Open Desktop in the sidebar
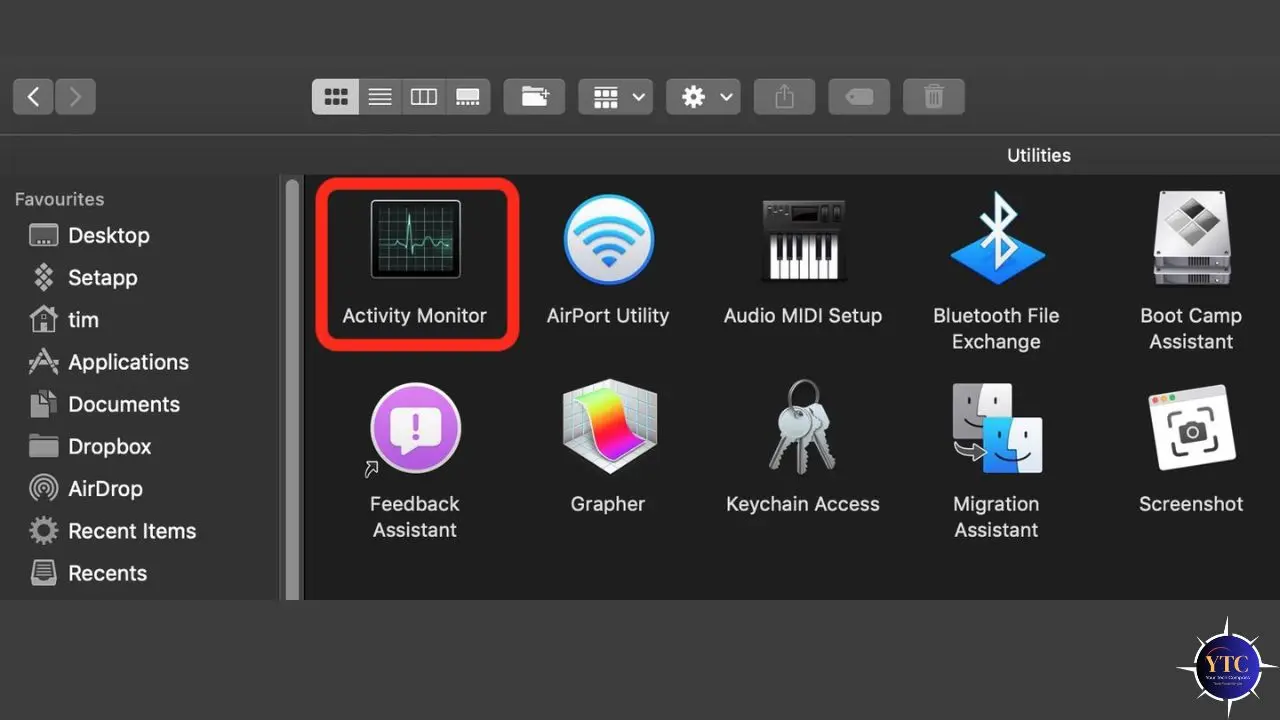 click(90, 236)
